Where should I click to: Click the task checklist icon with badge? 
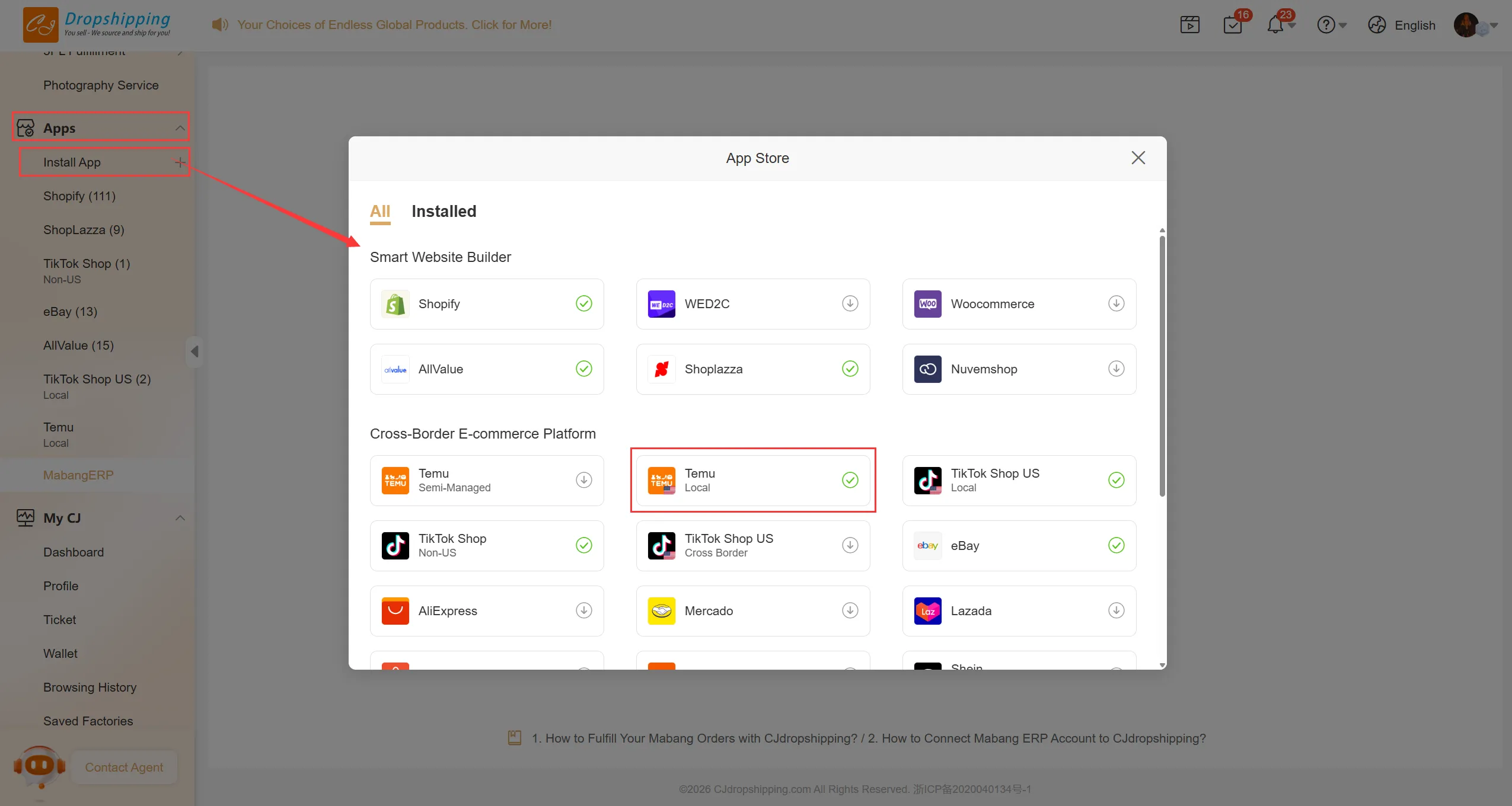click(x=1233, y=25)
